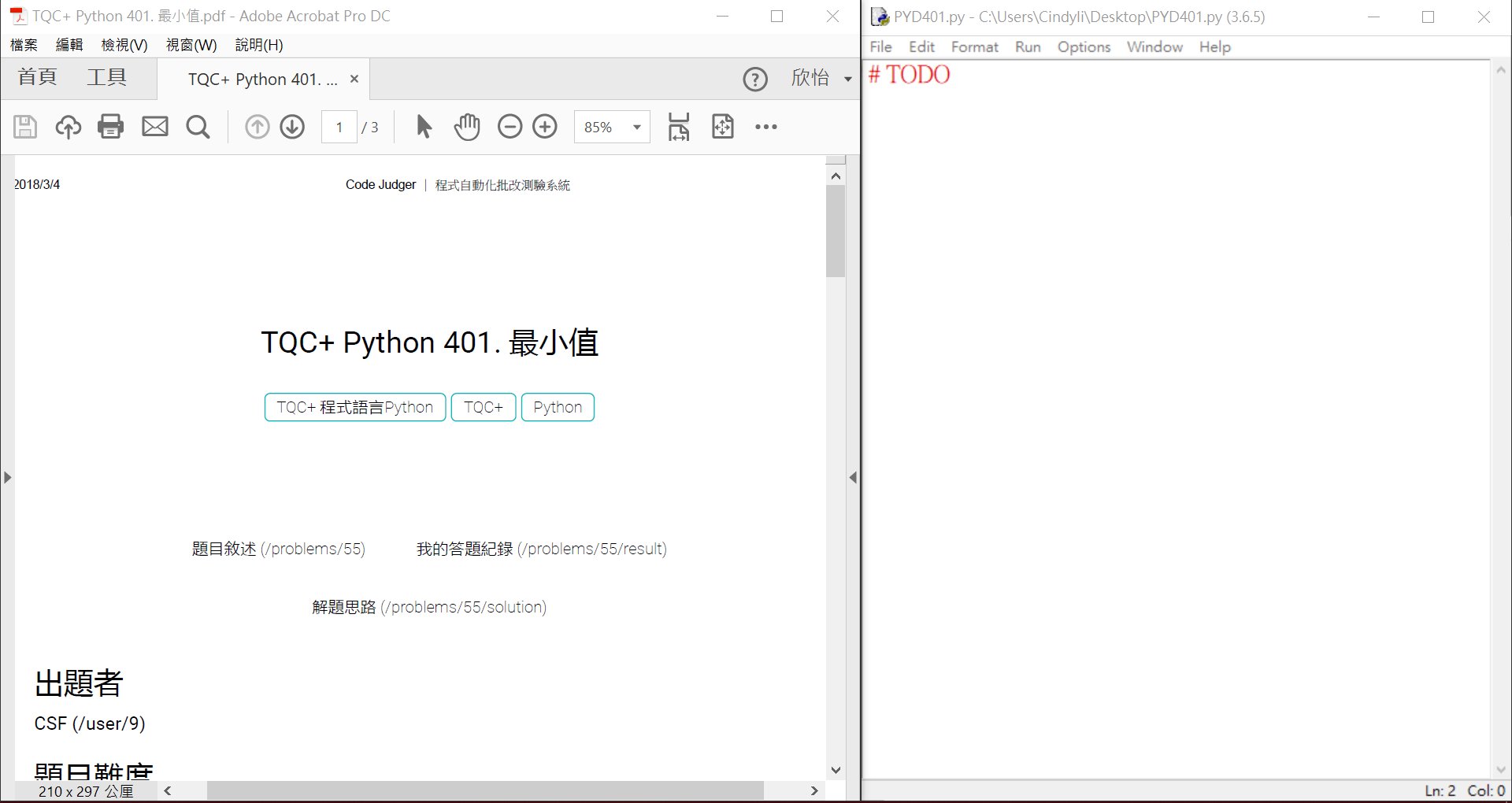Click the Code Judger header text
This screenshot has height=803, width=1512.
(x=380, y=185)
